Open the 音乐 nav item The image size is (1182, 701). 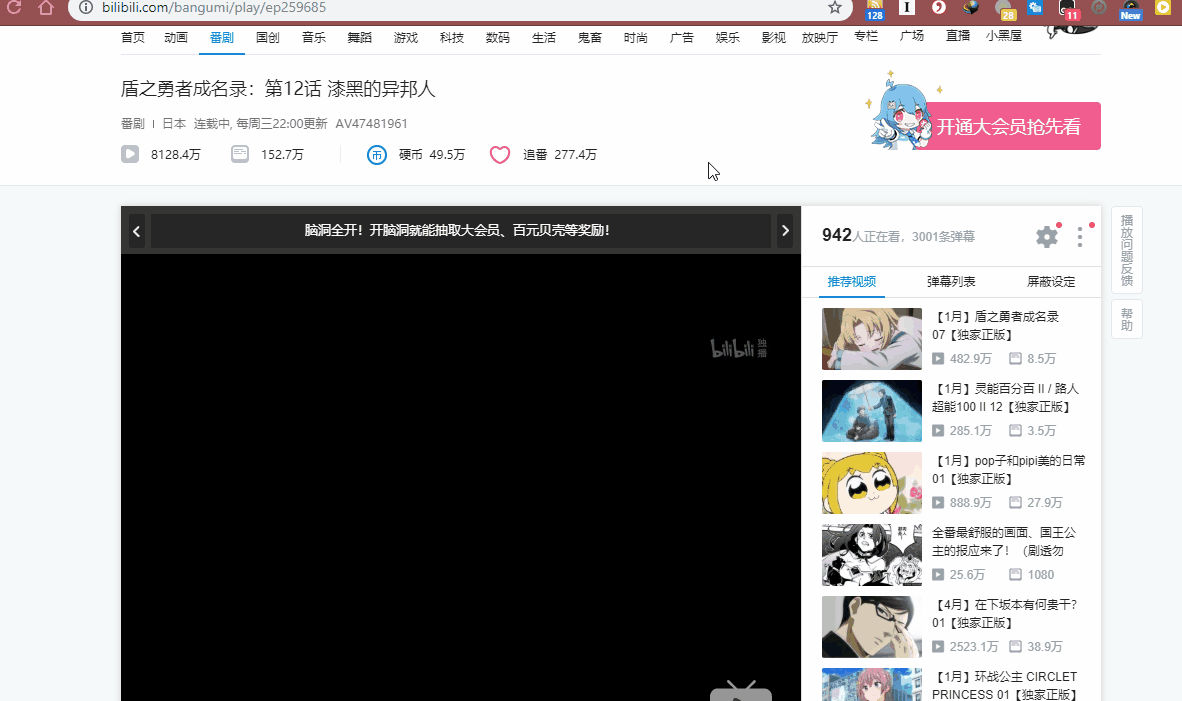tap(314, 38)
